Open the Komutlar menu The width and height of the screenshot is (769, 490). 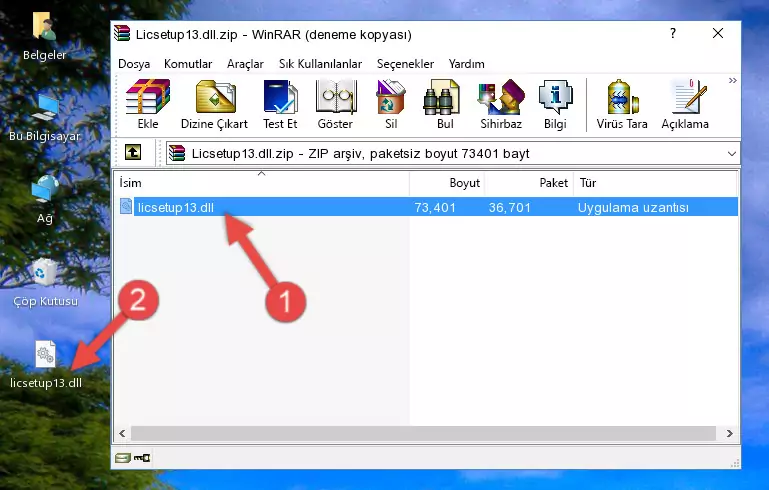coord(188,64)
